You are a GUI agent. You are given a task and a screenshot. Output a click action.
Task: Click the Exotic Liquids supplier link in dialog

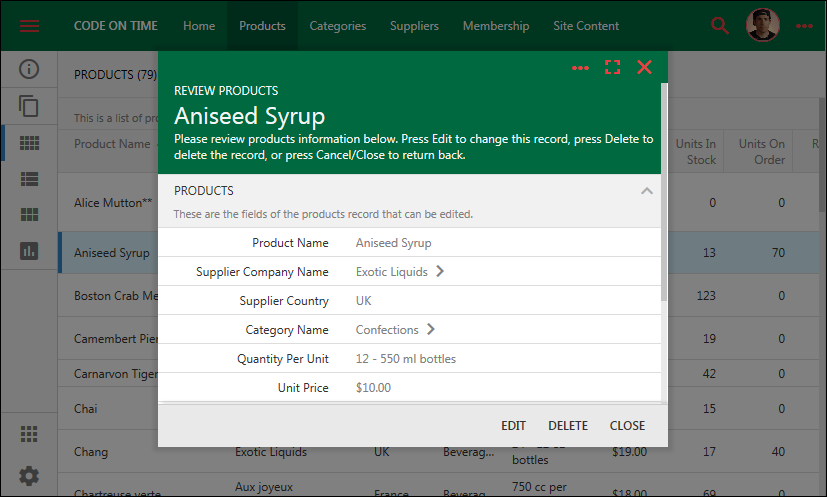391,272
